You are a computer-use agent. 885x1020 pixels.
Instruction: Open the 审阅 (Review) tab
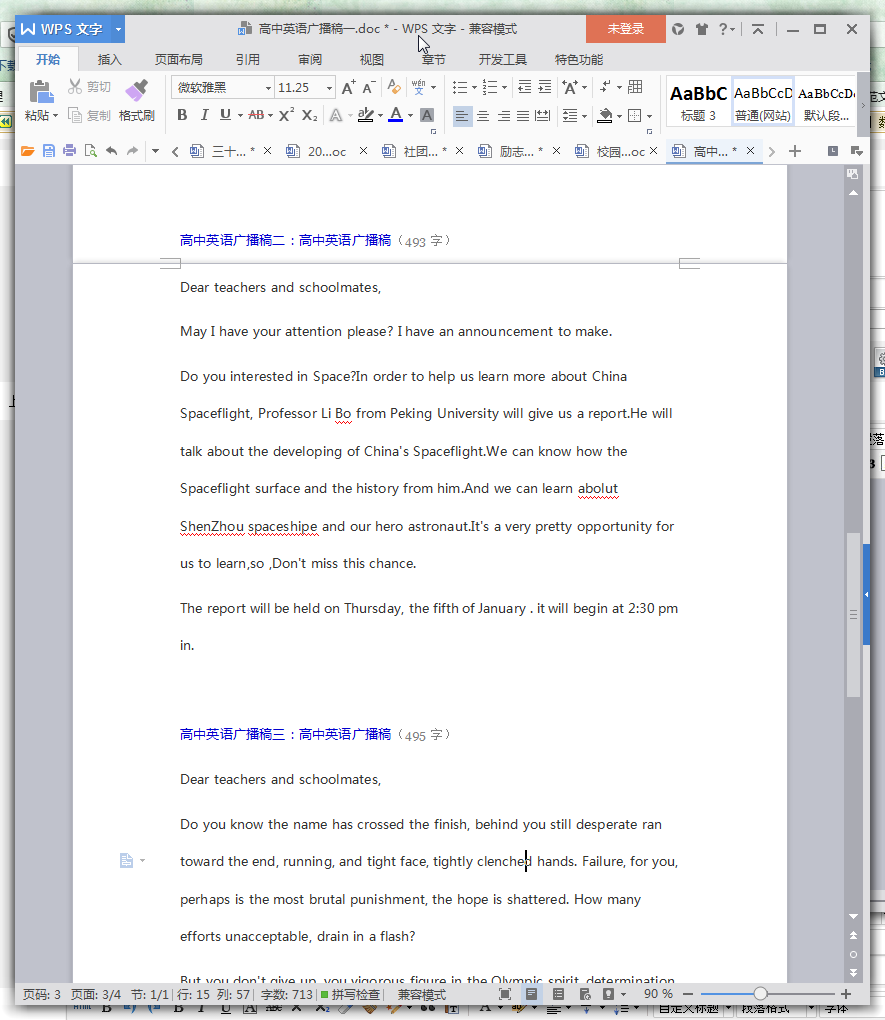pos(310,60)
